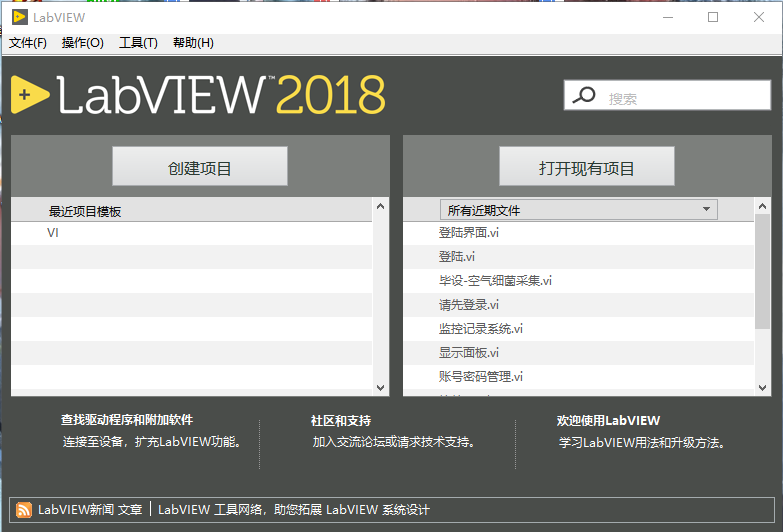Viewport: 783px width, 532px height.
Task: Open 查找驱动程序和附加软件 link
Action: [127, 421]
